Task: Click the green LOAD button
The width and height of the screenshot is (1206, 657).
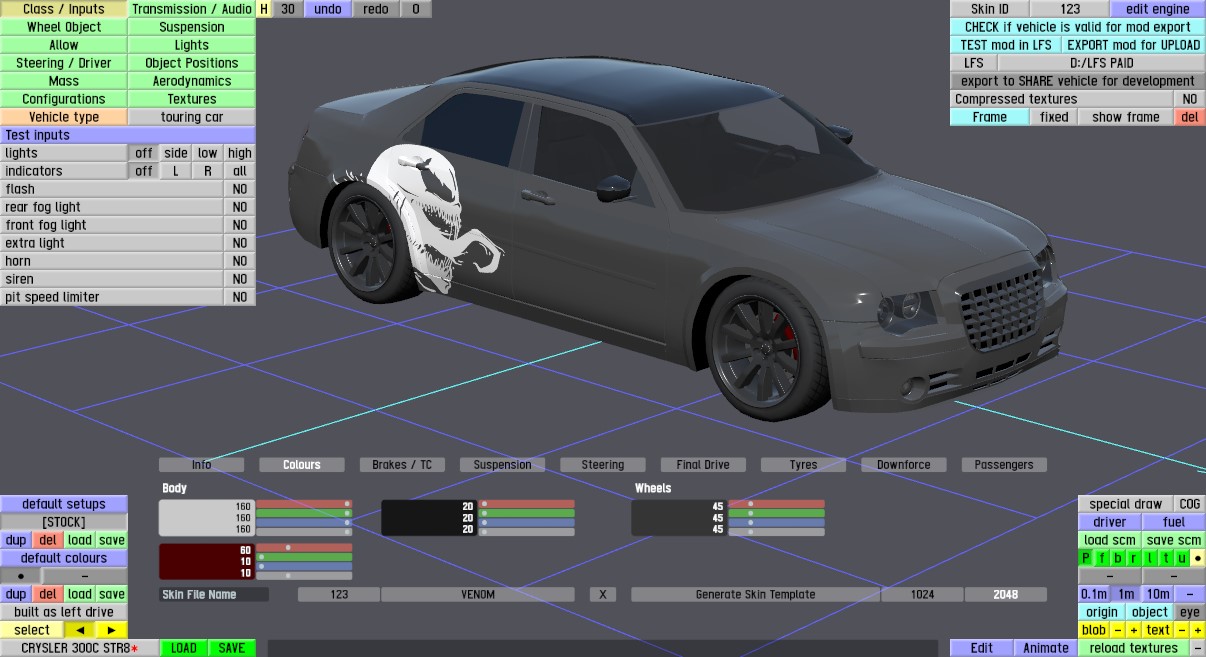Action: 184,648
